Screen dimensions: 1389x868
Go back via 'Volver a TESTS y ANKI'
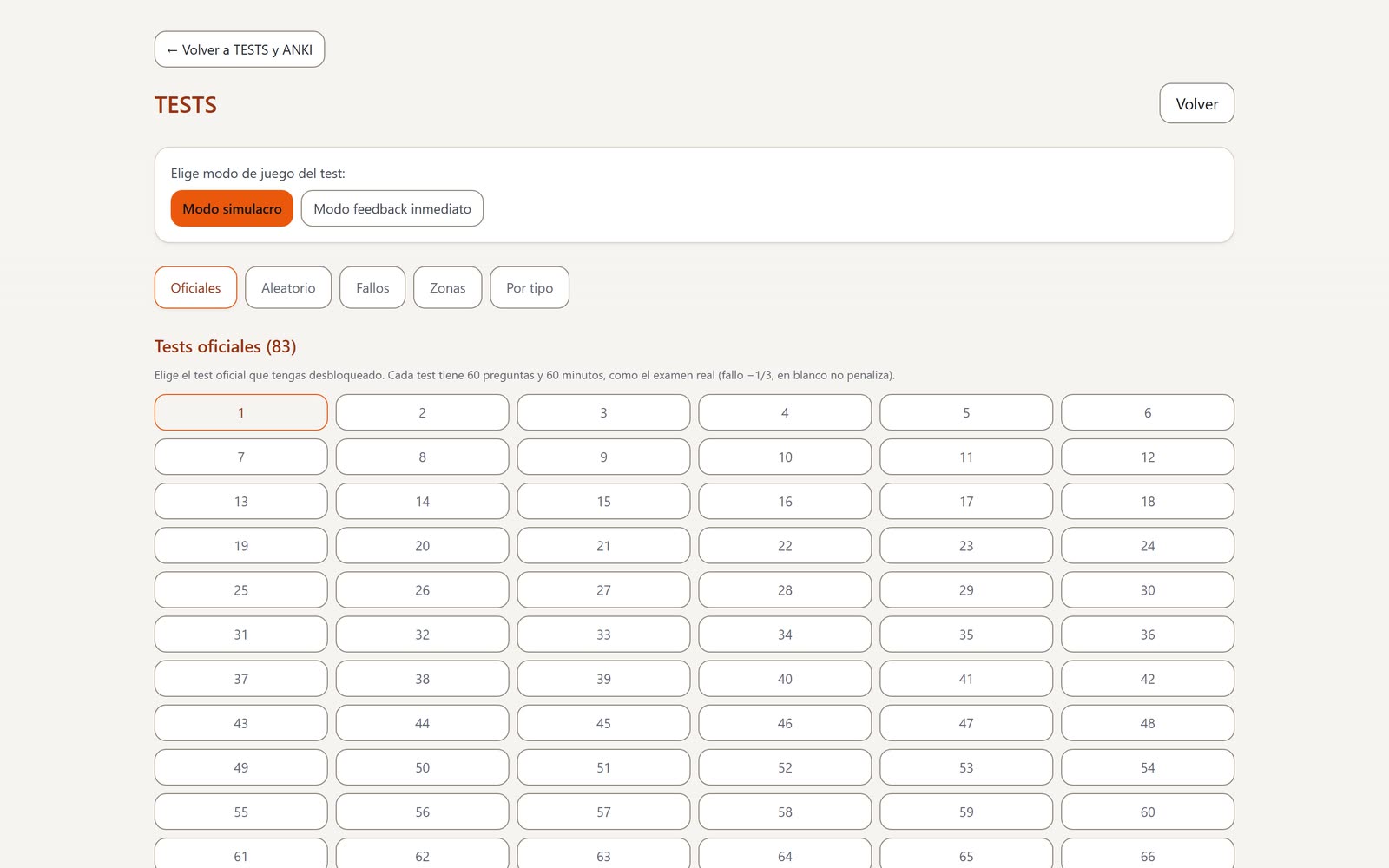pos(240,49)
